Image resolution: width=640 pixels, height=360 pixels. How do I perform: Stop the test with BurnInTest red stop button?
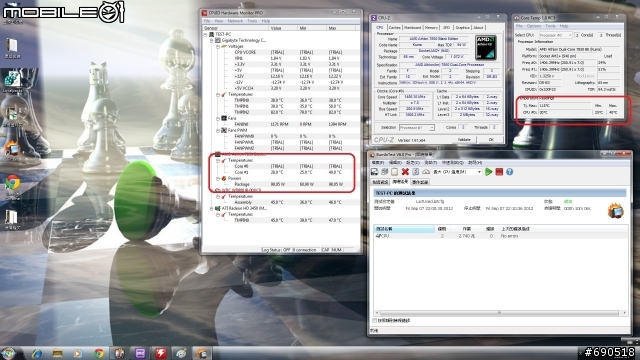point(499,172)
